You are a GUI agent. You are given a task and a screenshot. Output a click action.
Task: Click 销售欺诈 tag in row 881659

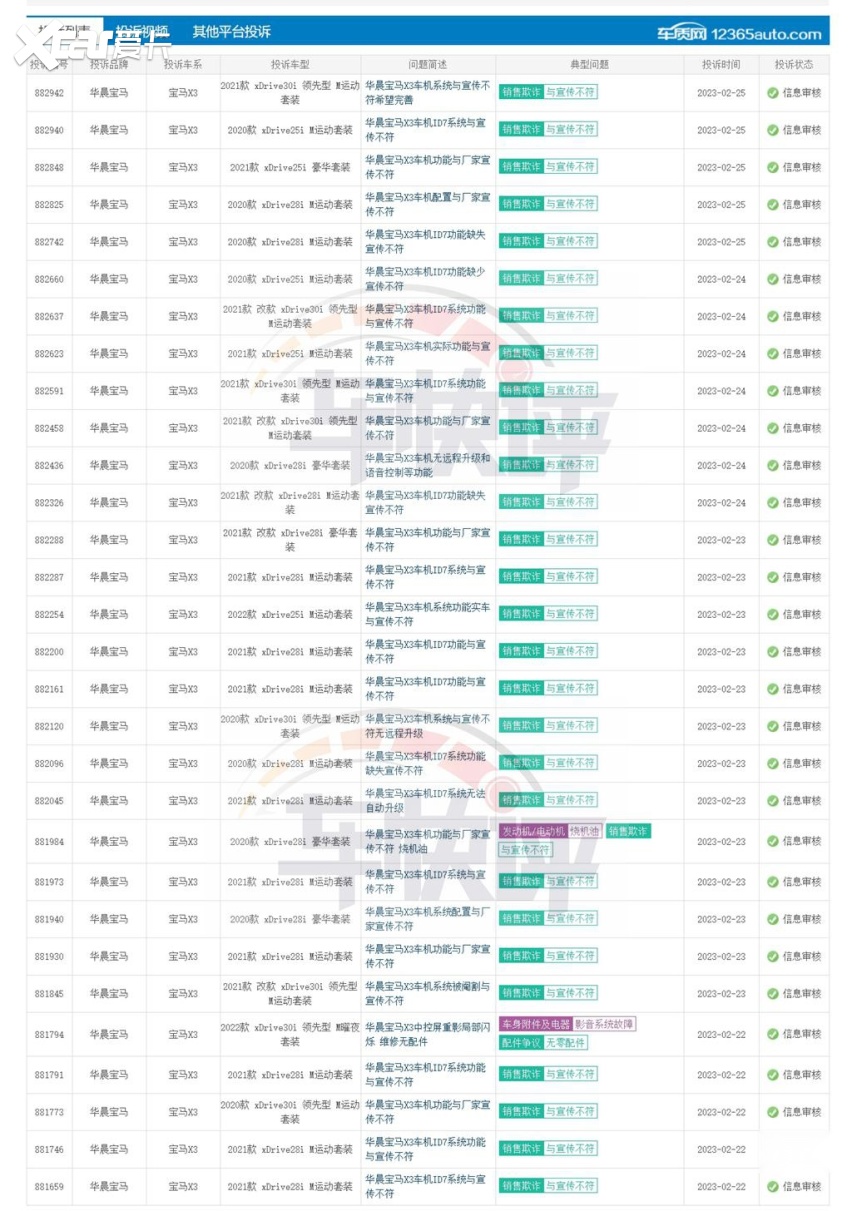tap(521, 1186)
